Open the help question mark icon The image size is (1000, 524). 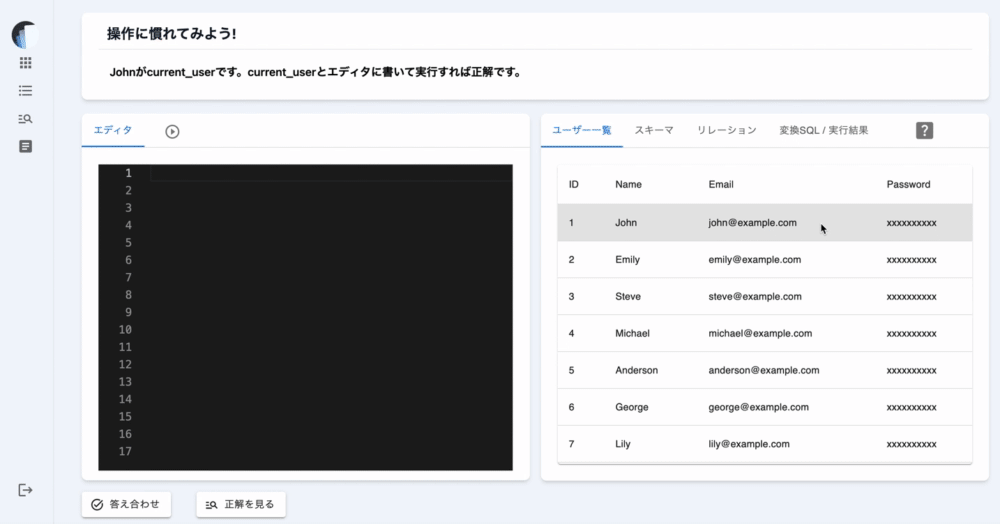[924, 131]
